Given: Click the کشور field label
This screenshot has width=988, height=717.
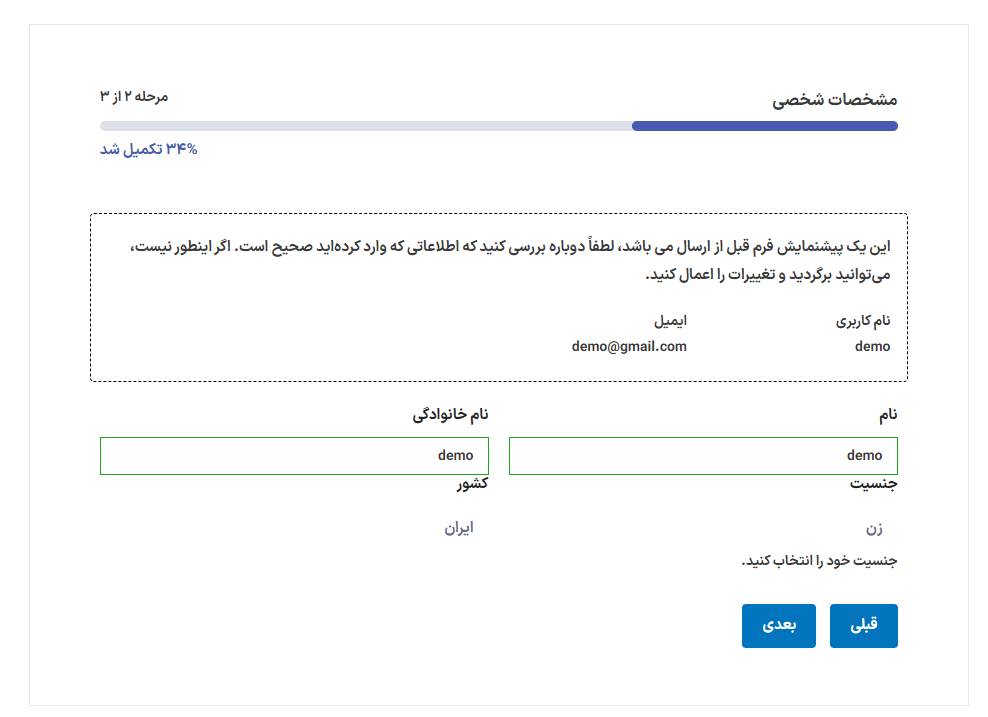Looking at the screenshot, I should click(x=472, y=484).
